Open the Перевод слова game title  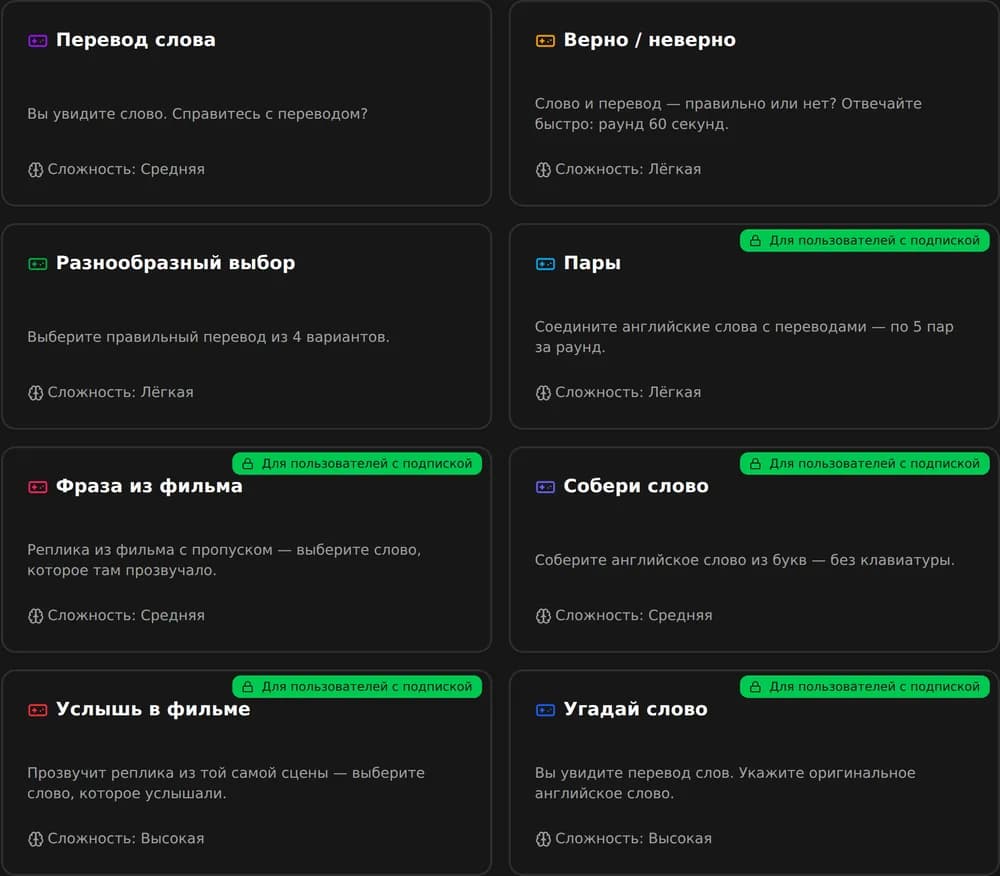click(x=136, y=40)
